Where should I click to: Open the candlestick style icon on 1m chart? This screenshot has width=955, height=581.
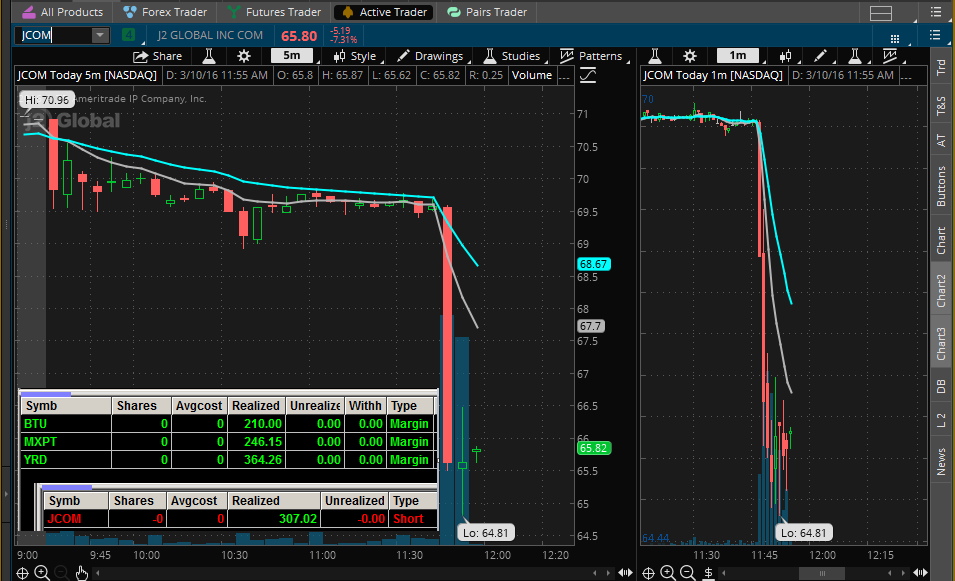click(786, 56)
